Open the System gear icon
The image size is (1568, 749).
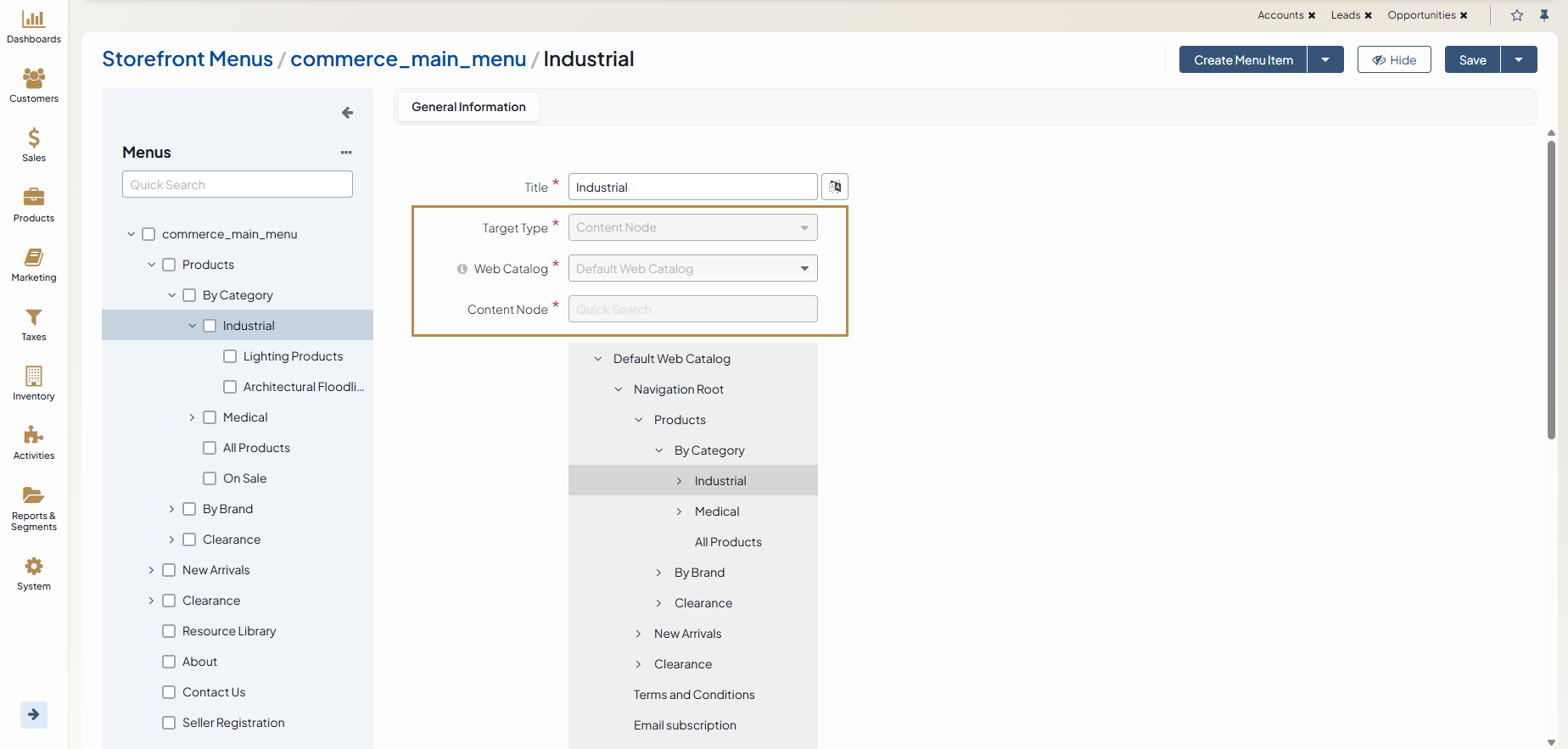click(34, 567)
